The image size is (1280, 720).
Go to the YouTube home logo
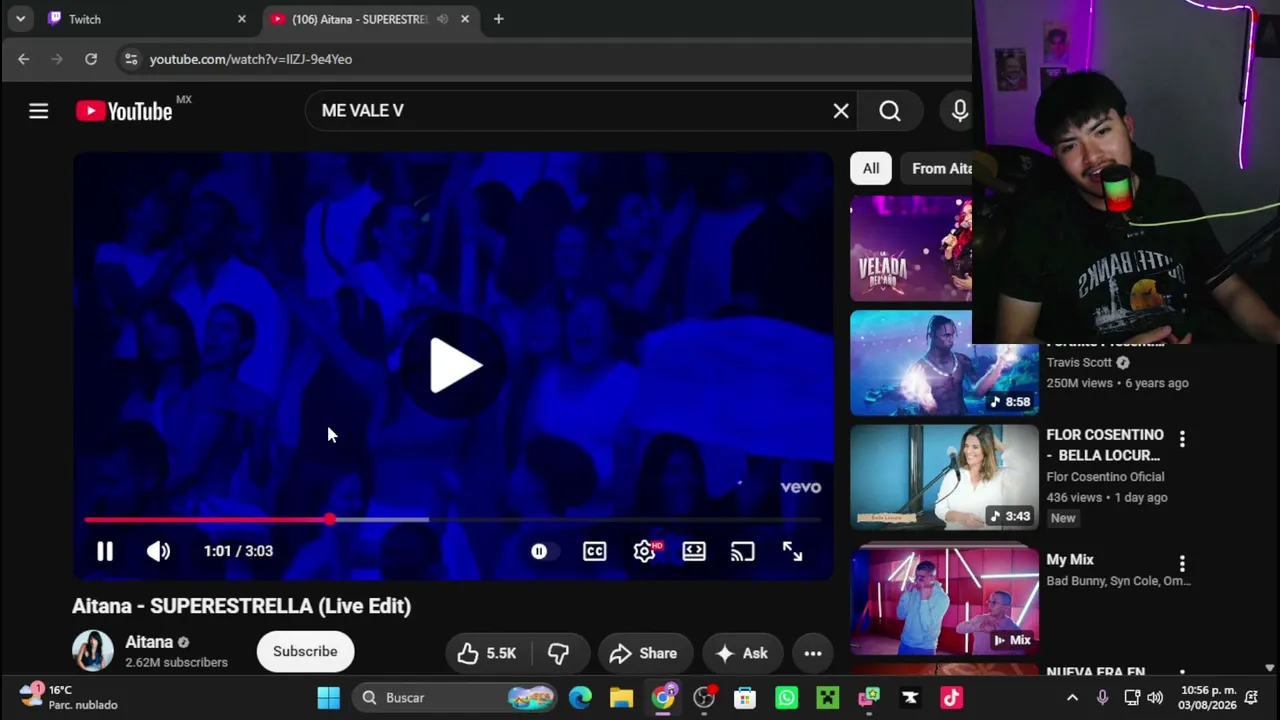124,111
